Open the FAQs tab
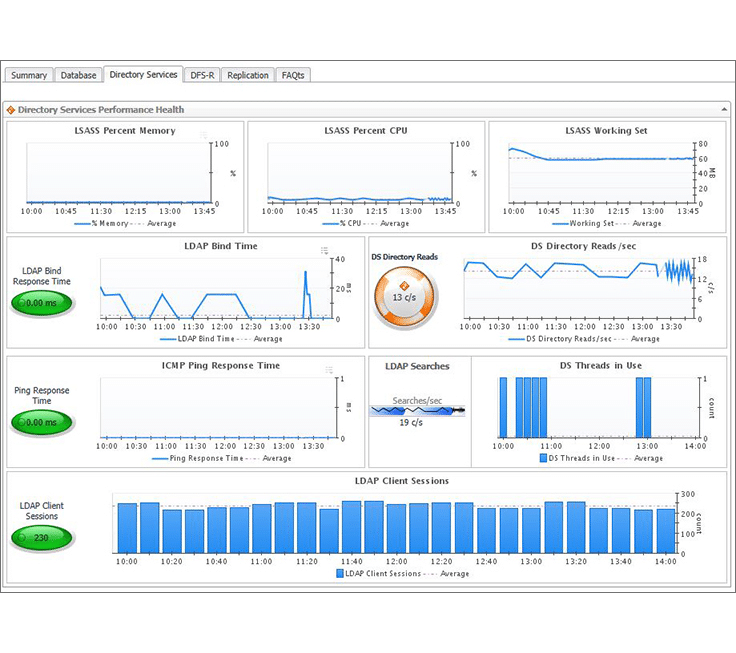The image size is (736, 653). 293,75
